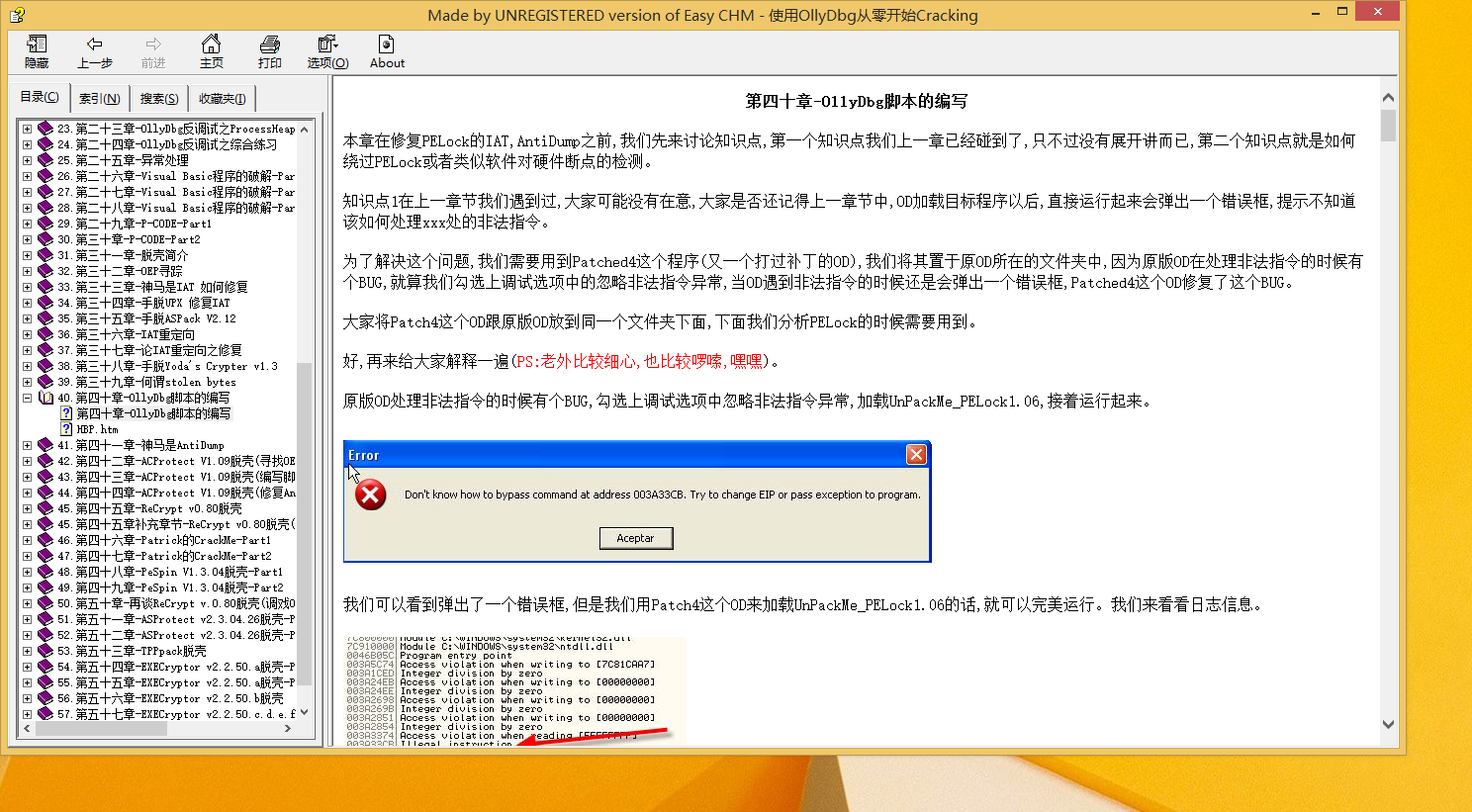Click the article pane scrollbar up arrow
Viewport: 1472px width, 812px height.
(x=1388, y=97)
